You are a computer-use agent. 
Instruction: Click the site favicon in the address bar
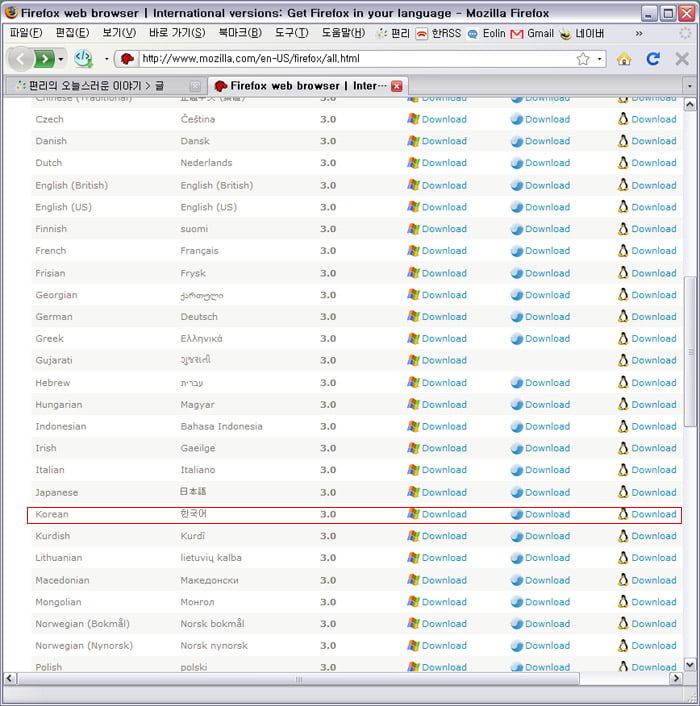(x=127, y=59)
